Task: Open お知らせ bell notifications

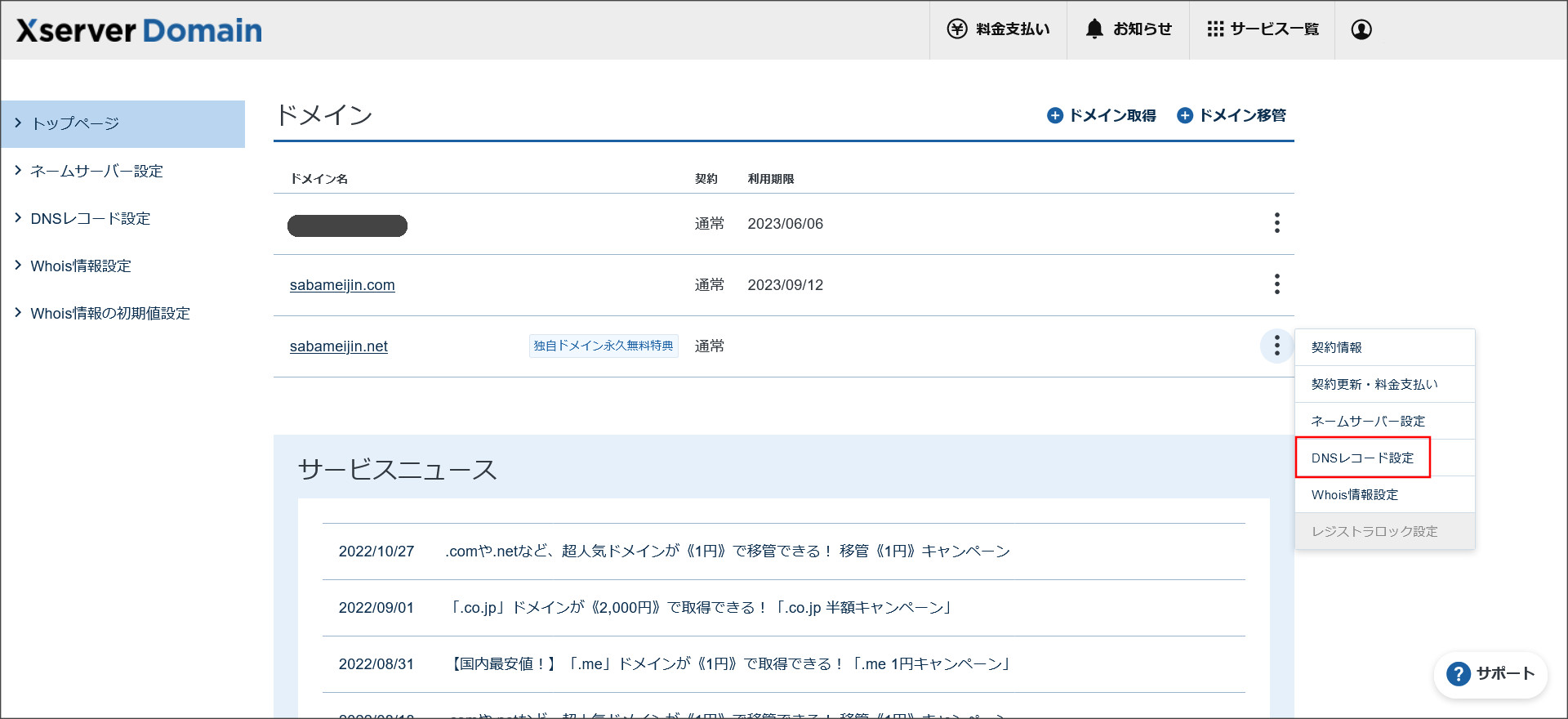Action: (1128, 29)
